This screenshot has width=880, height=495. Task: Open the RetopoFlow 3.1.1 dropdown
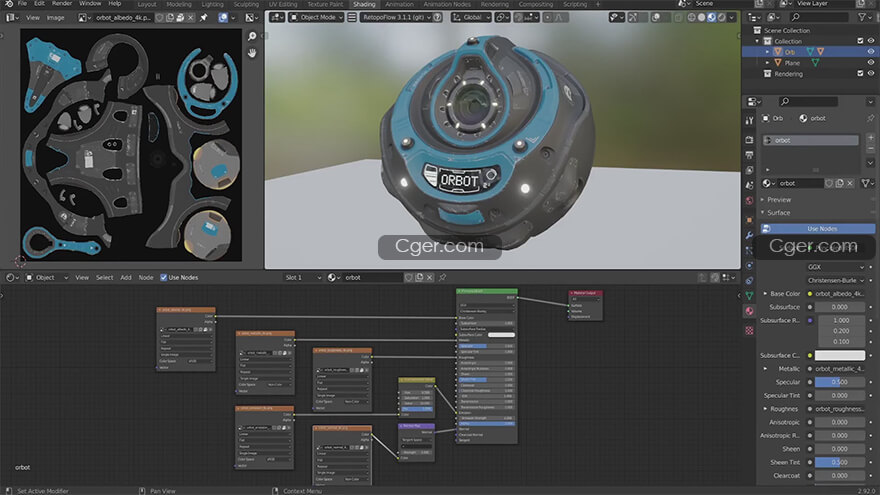click(x=395, y=17)
